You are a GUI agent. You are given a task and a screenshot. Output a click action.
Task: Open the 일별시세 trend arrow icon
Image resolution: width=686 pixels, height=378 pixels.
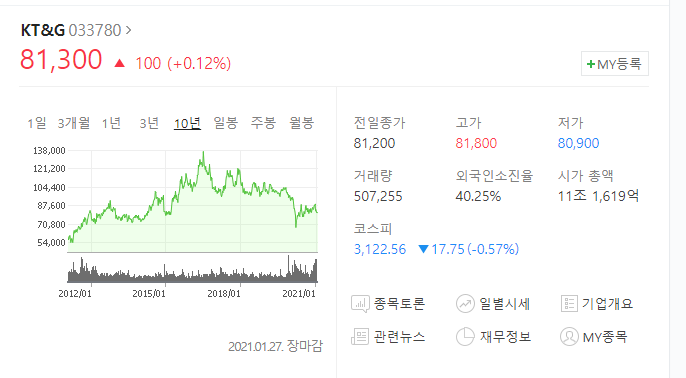pyautogui.click(x=465, y=304)
